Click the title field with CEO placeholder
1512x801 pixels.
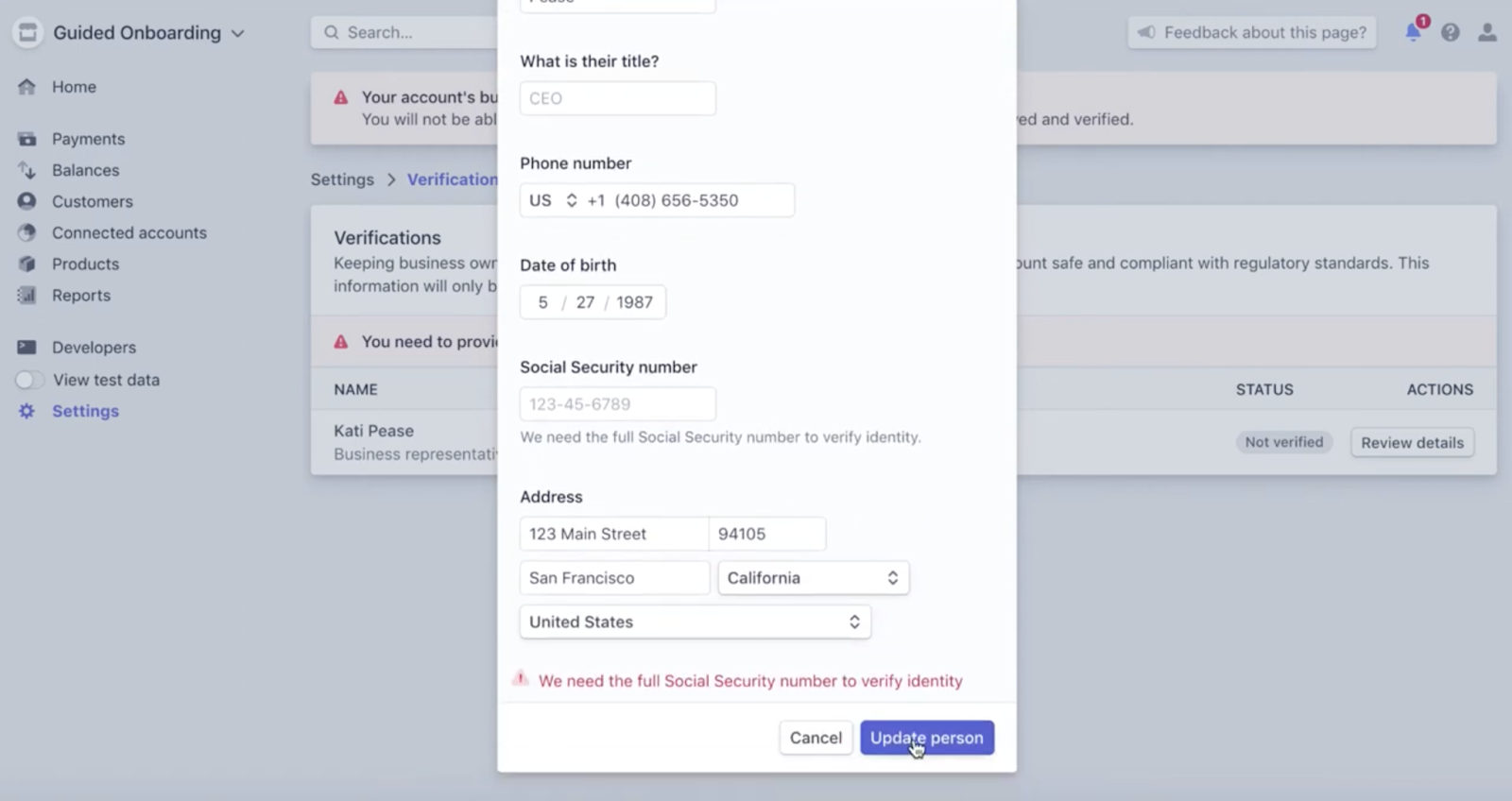pyautogui.click(x=617, y=98)
